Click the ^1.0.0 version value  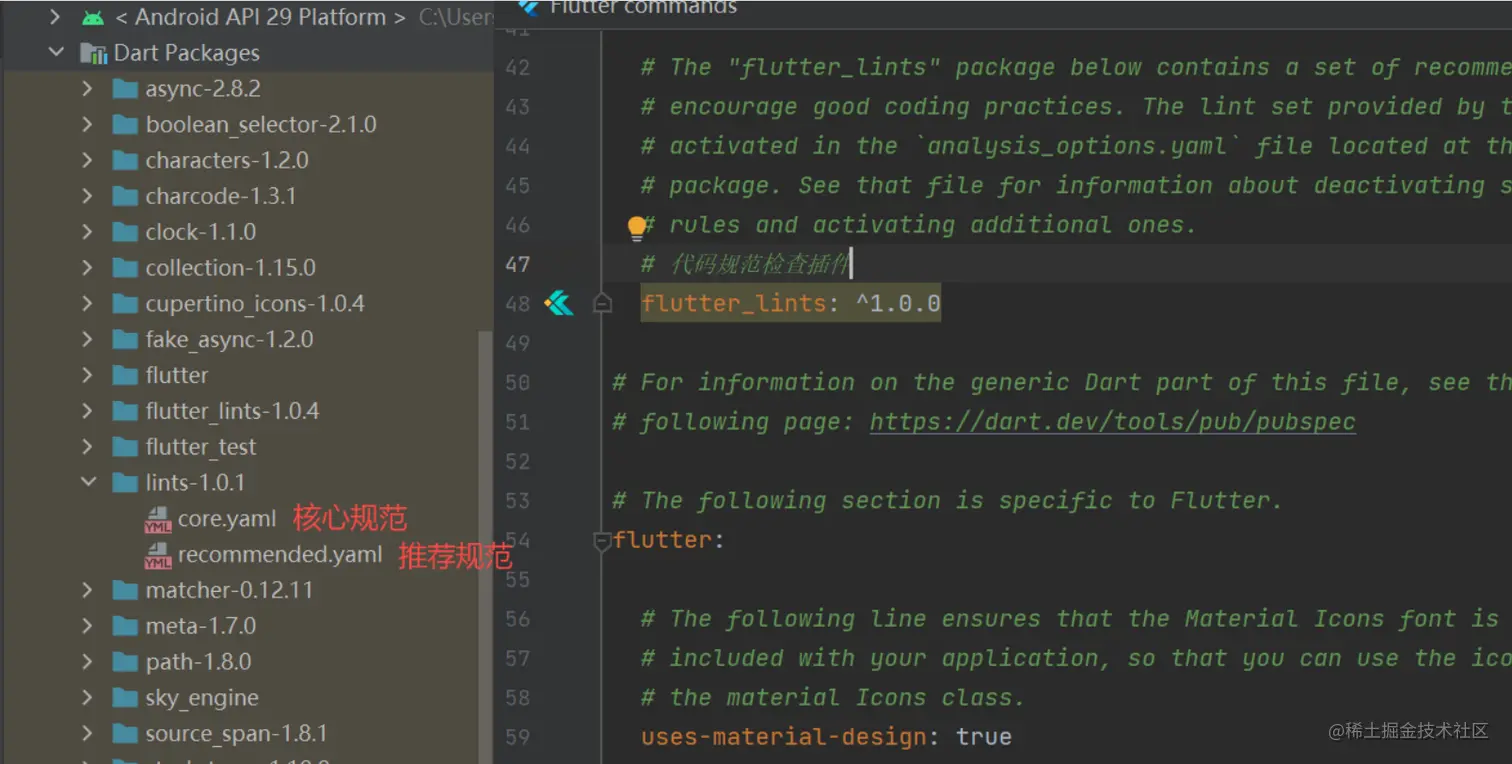[x=898, y=303]
